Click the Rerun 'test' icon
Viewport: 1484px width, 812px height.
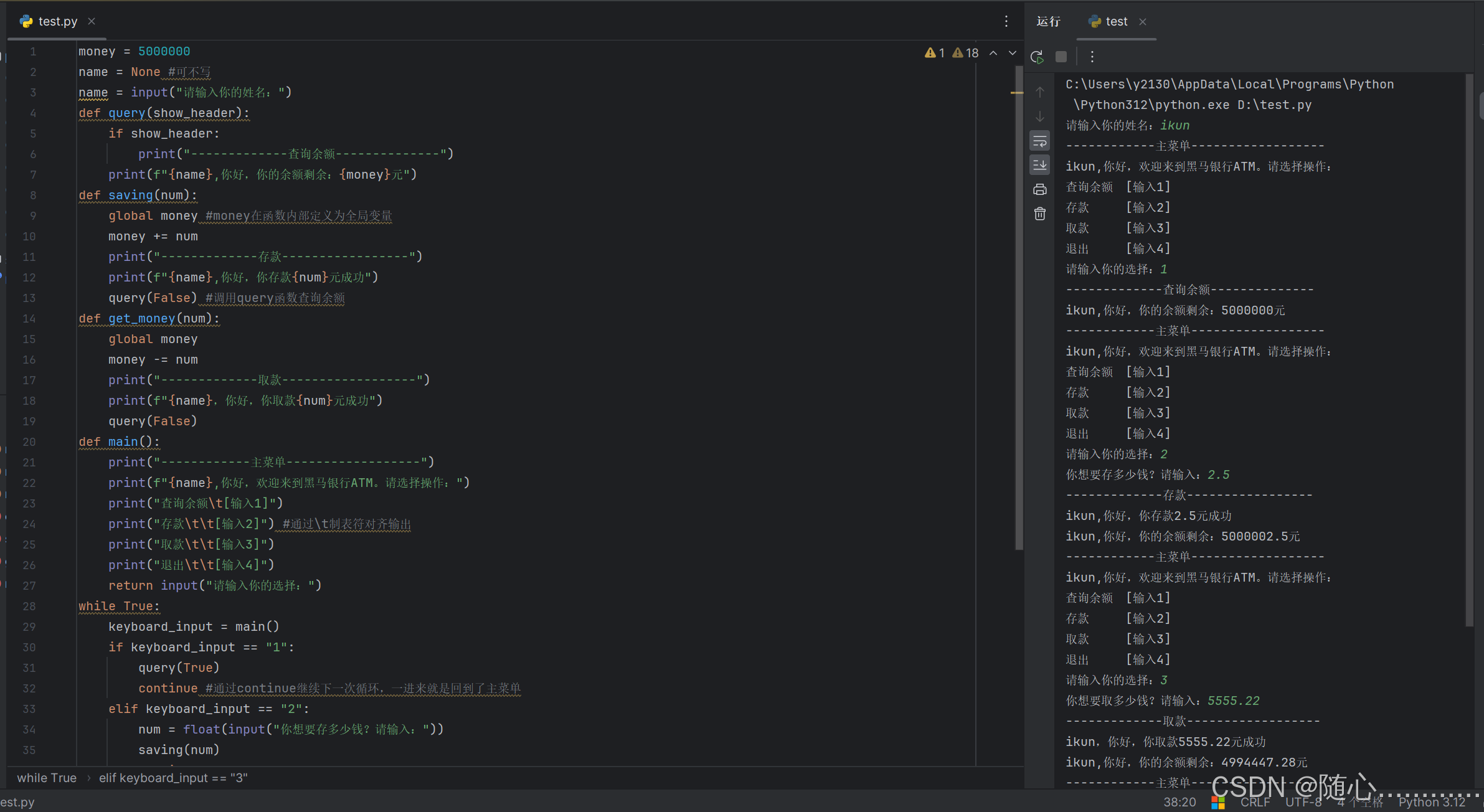(x=1037, y=57)
